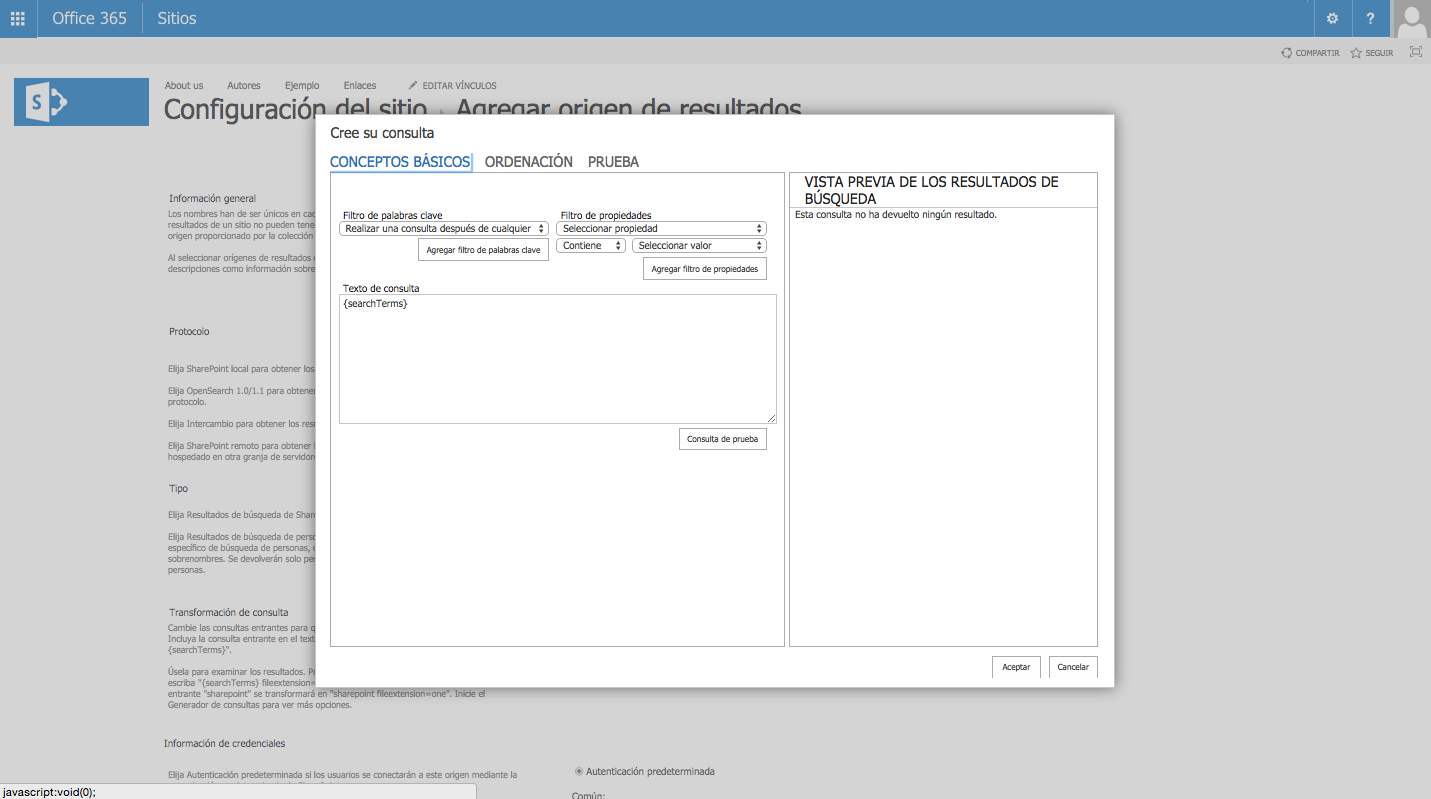Select the Autenticación predeterminada radio button

578,771
